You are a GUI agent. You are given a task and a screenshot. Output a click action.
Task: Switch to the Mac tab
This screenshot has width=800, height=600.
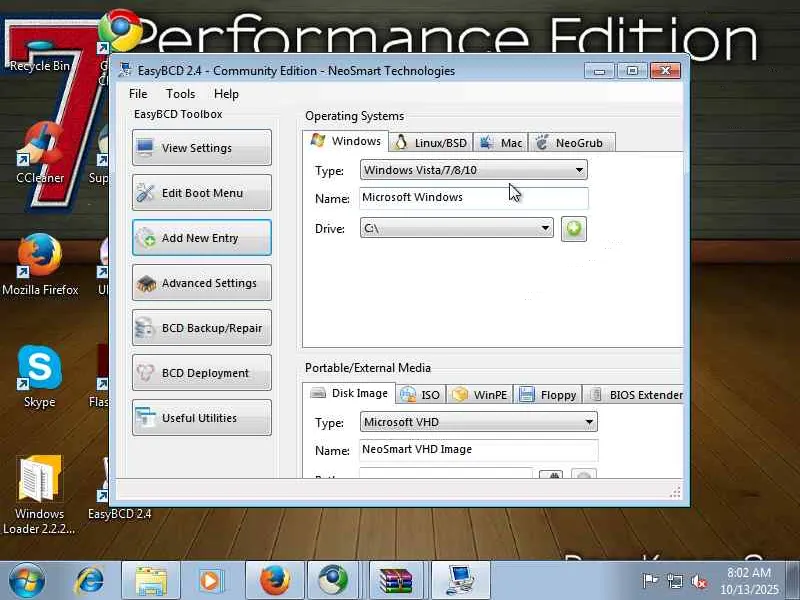point(501,143)
